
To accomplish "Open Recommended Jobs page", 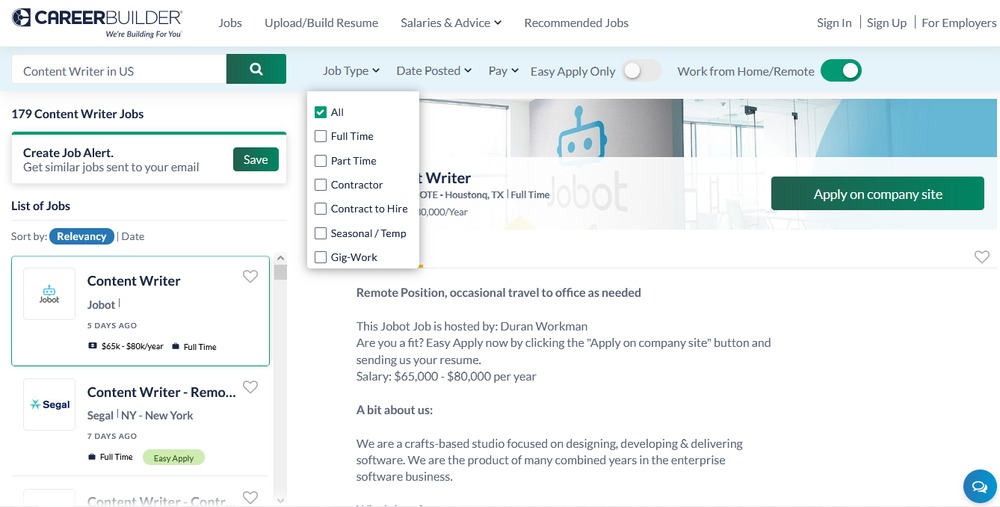I will click(x=577, y=23).
